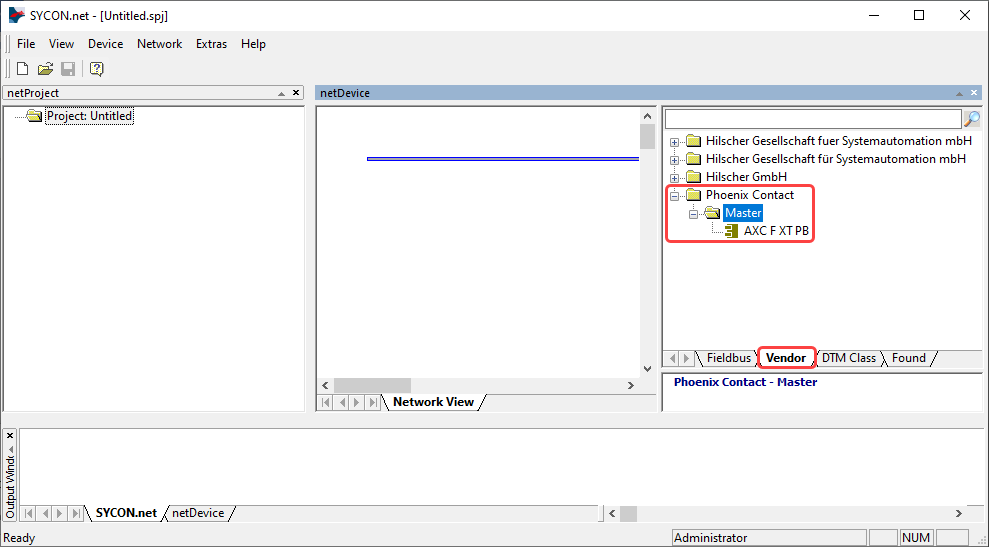The image size is (989, 547).
Task: Collapse the Master folder node
Action: tap(693, 215)
